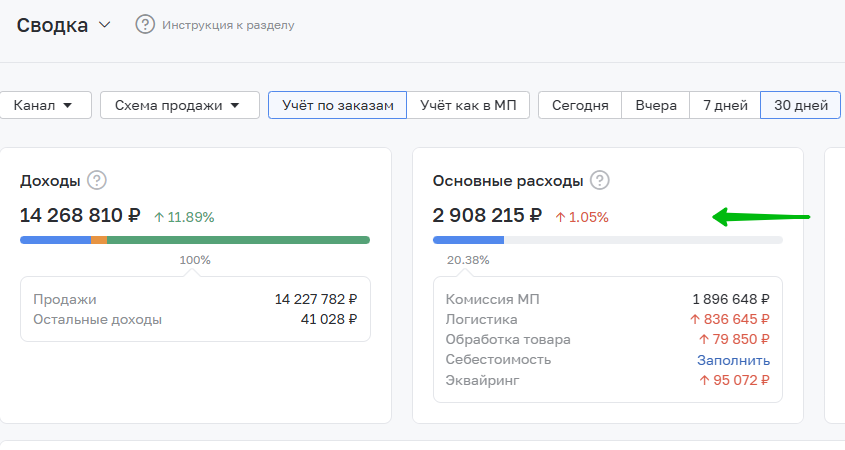845x450 pixels.
Task: Click the help icon next to Инструкция к разделу
Action: (146, 24)
